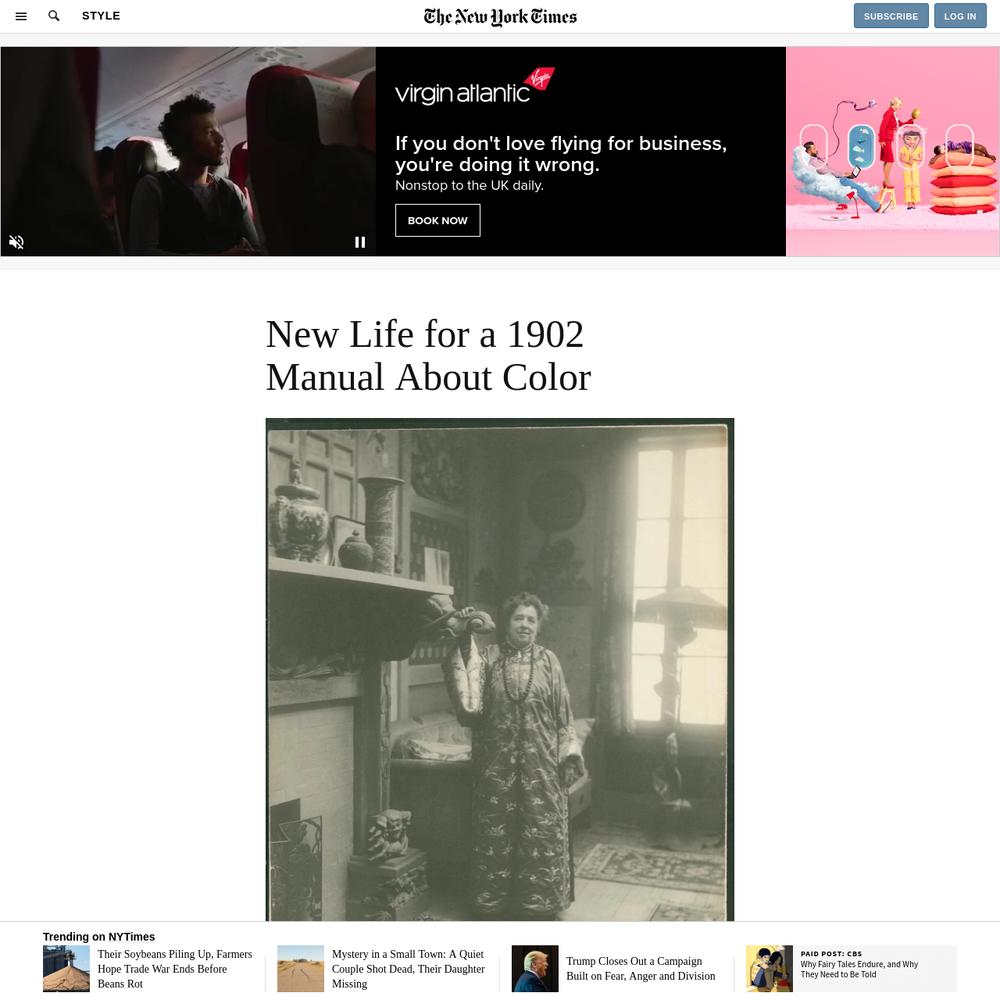Pause the Virgin Atlantic video ad
1000x1000 pixels.
[360, 242]
